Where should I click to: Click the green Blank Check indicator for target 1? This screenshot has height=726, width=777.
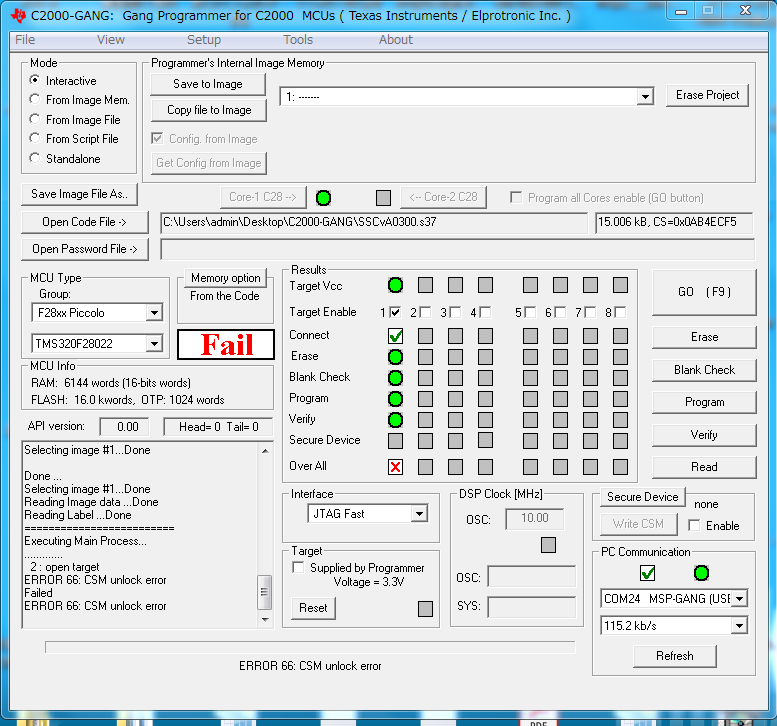[x=395, y=378]
